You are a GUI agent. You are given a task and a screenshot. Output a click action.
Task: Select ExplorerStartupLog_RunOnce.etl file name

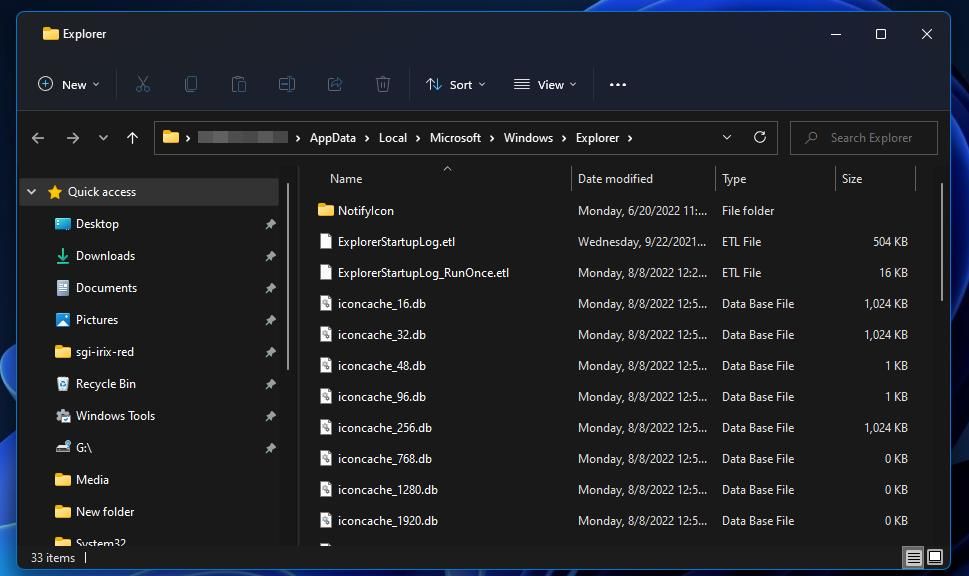pyautogui.click(x=423, y=273)
